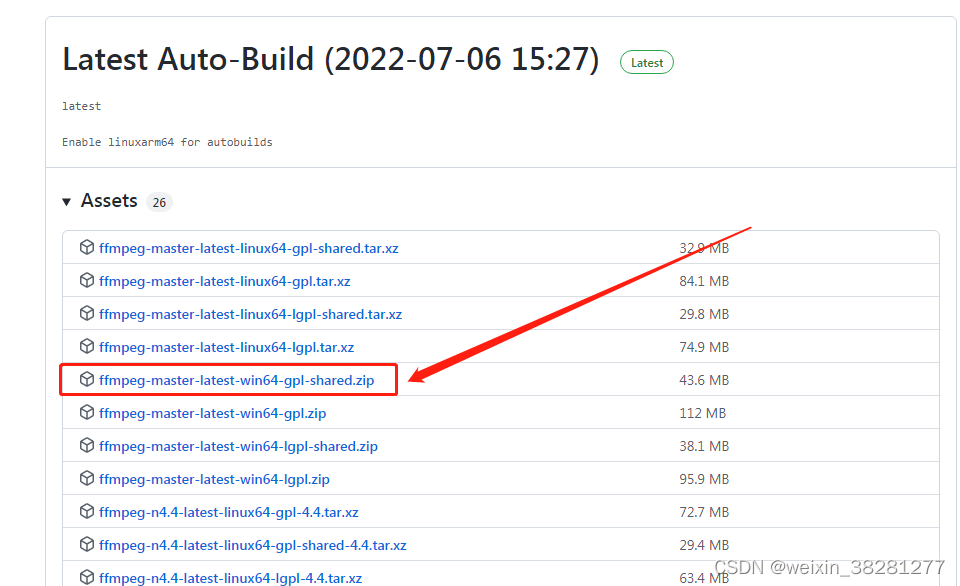This screenshot has height=586, width=960.
Task: Click the 112 MB size value
Action: pos(702,413)
